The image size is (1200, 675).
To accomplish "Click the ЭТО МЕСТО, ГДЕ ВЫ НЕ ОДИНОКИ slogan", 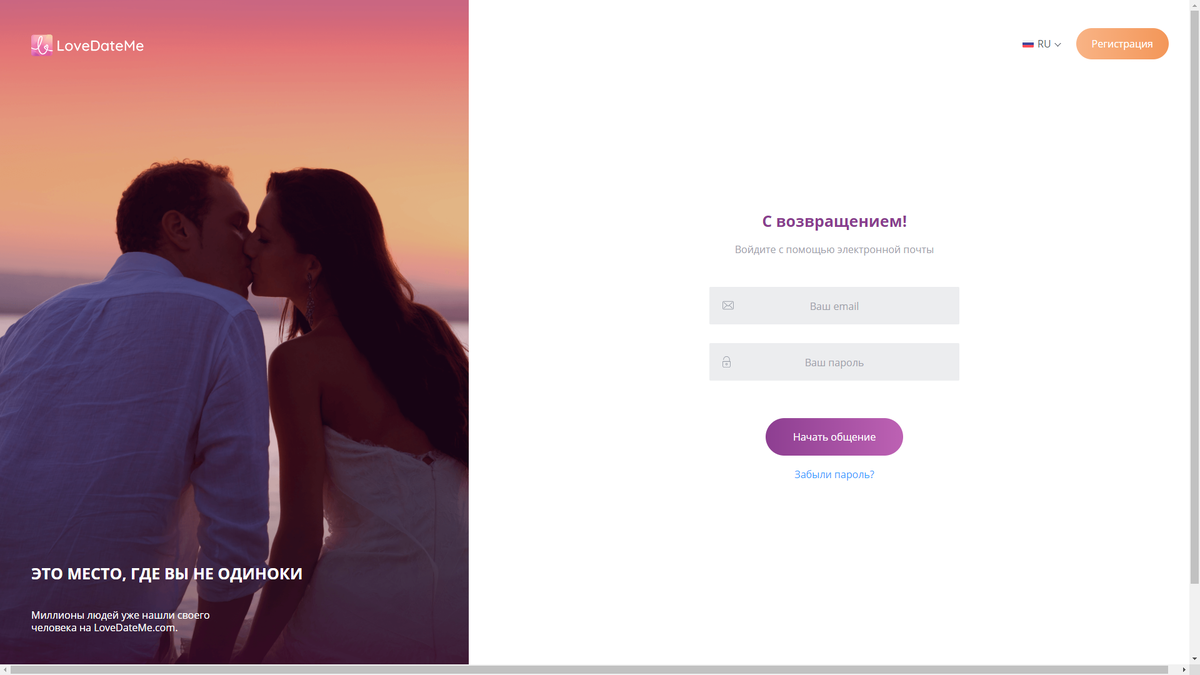I will [167, 574].
